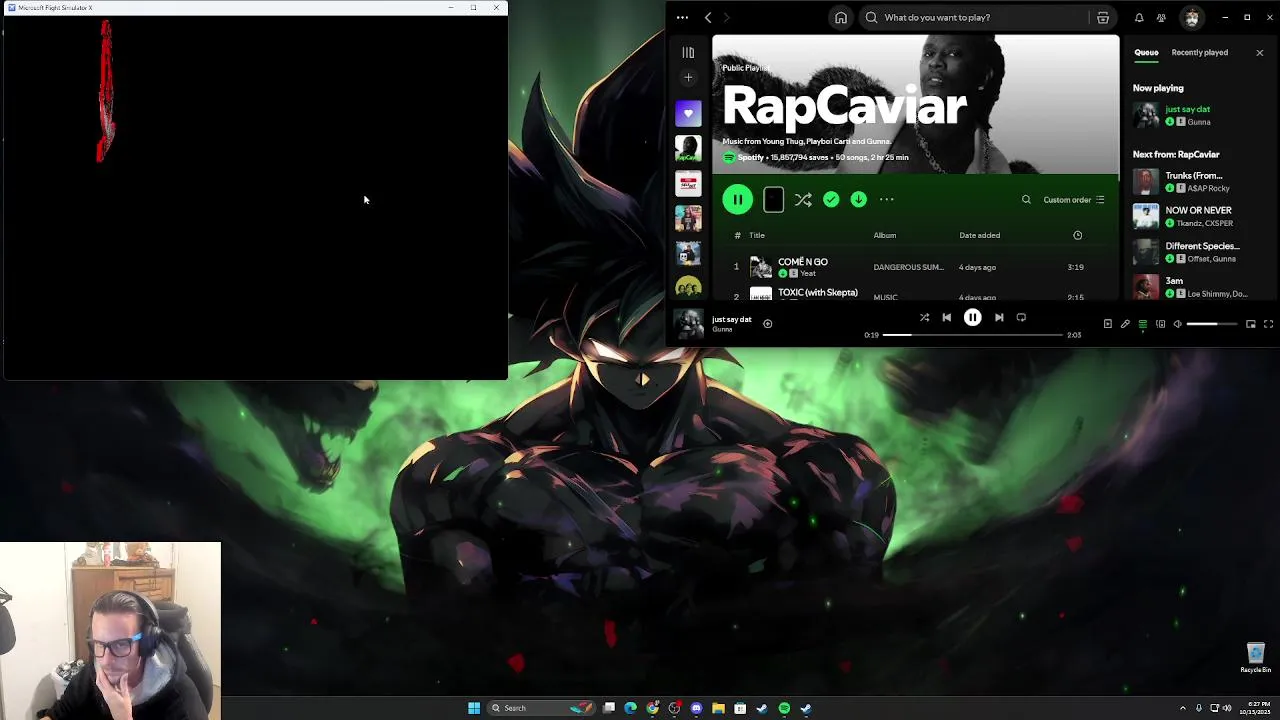Go back with Spotify back arrow
The image size is (1280, 720).
point(708,17)
